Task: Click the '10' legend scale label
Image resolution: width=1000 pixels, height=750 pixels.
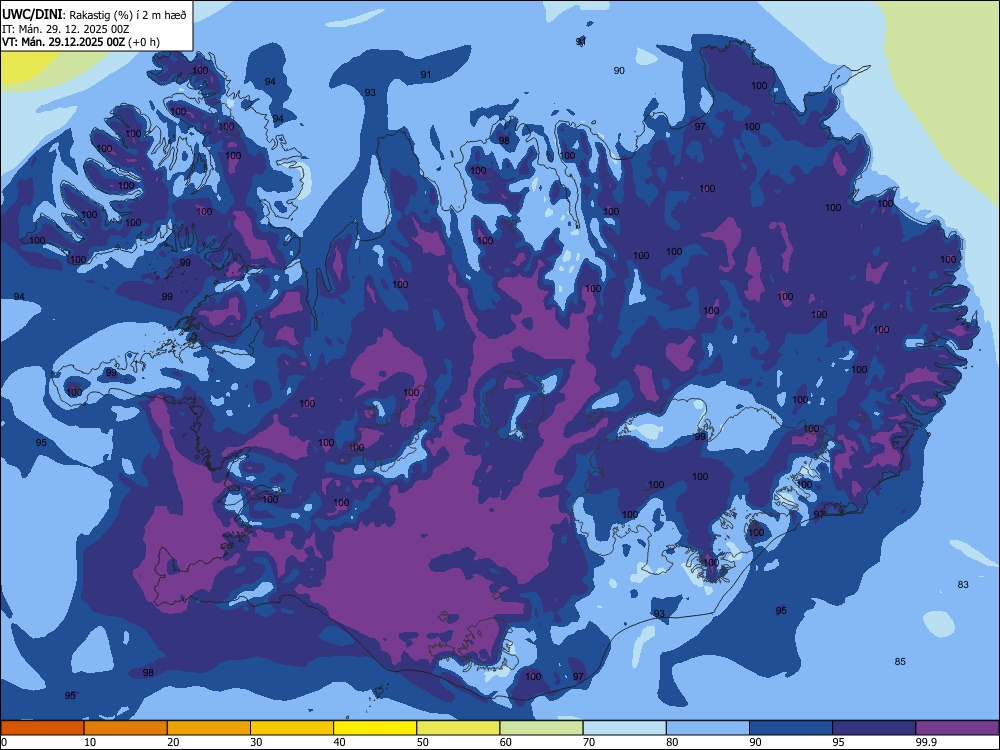Action: 90,742
